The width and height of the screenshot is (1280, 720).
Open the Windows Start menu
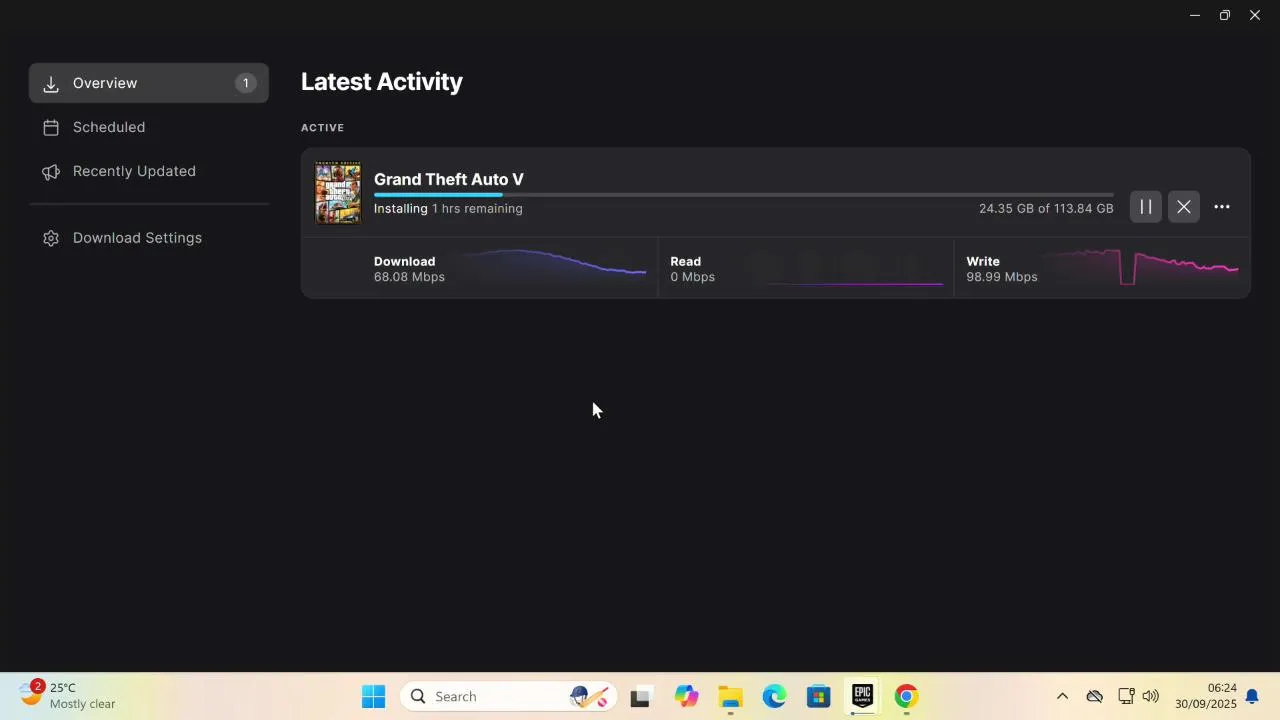(373, 697)
